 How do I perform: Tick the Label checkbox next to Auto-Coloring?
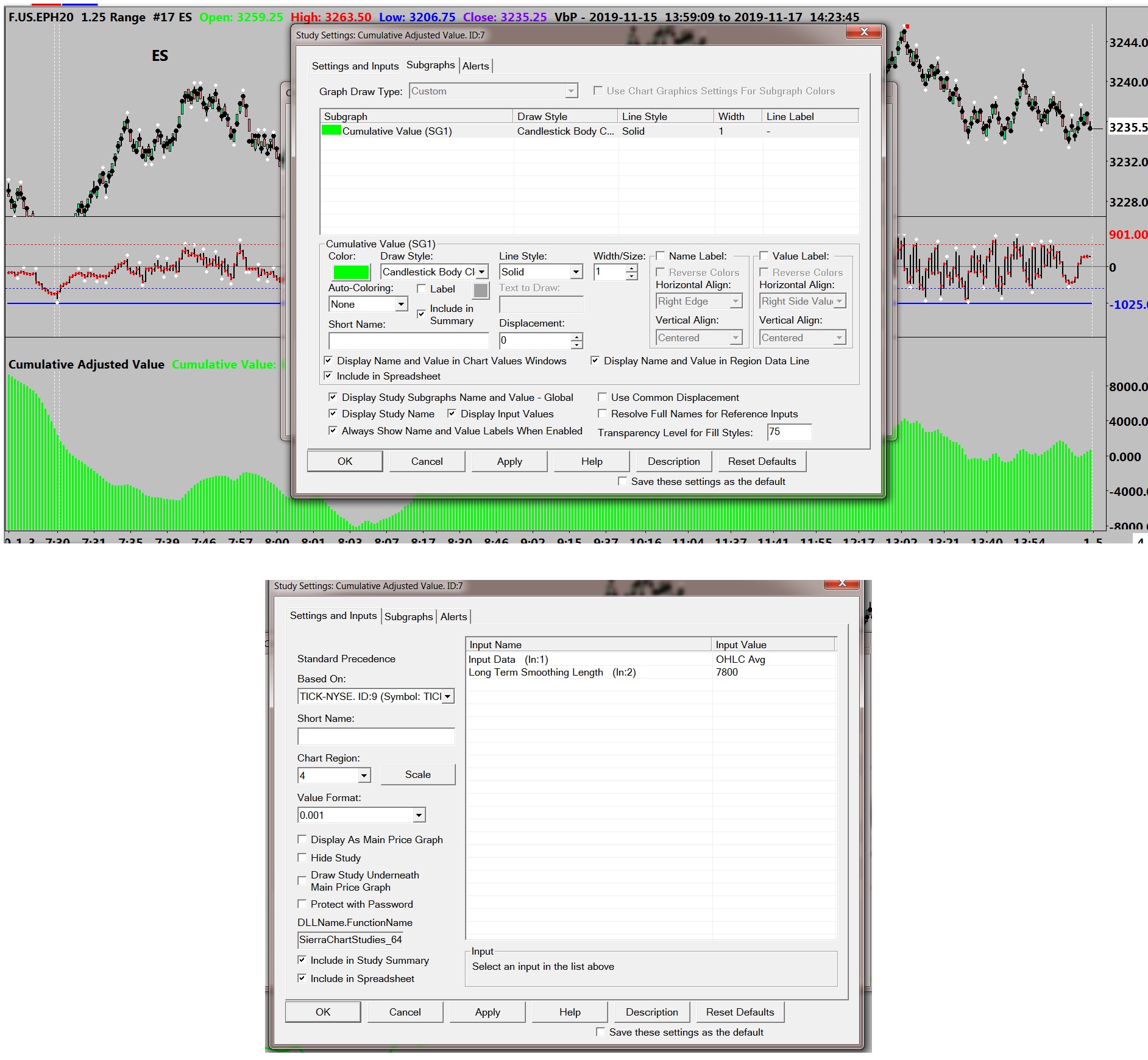point(421,289)
